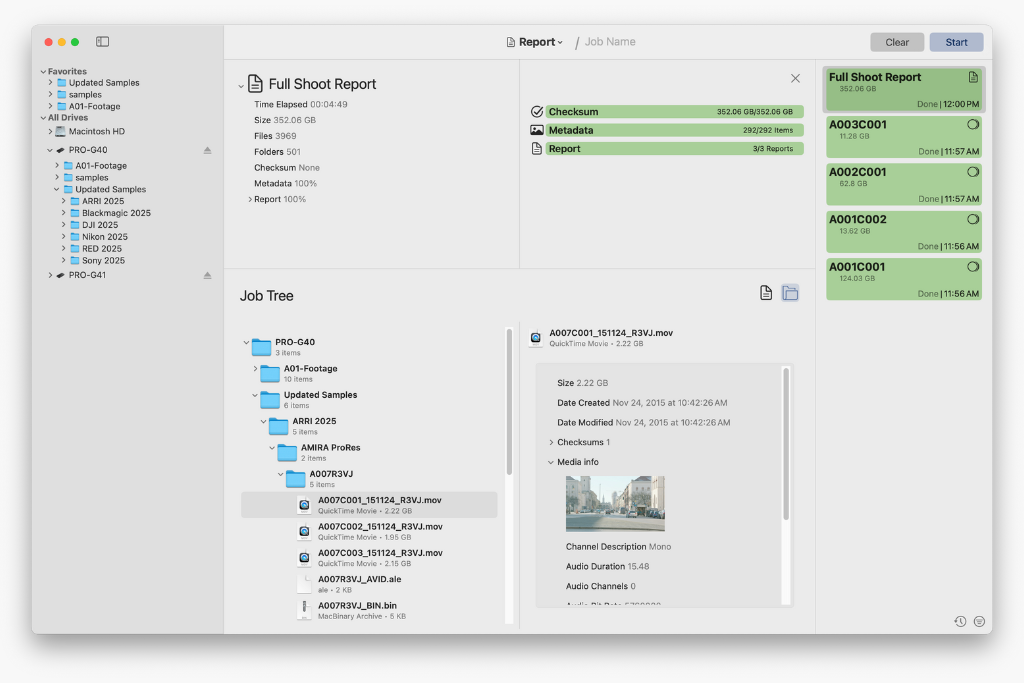Click the A003C001 job status icon
The height and width of the screenshot is (683, 1024).
coord(972,125)
